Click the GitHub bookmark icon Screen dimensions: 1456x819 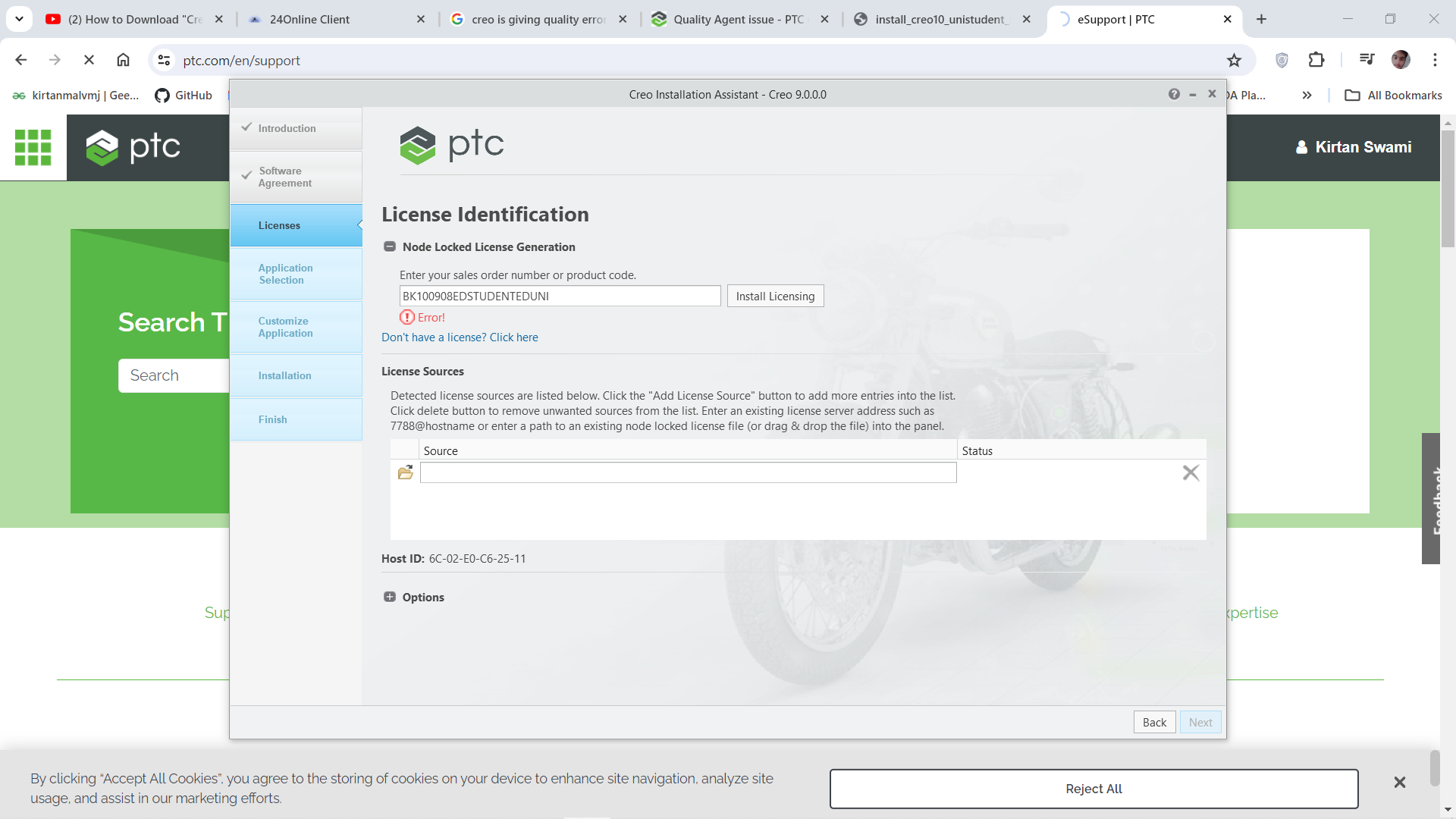coord(162,96)
